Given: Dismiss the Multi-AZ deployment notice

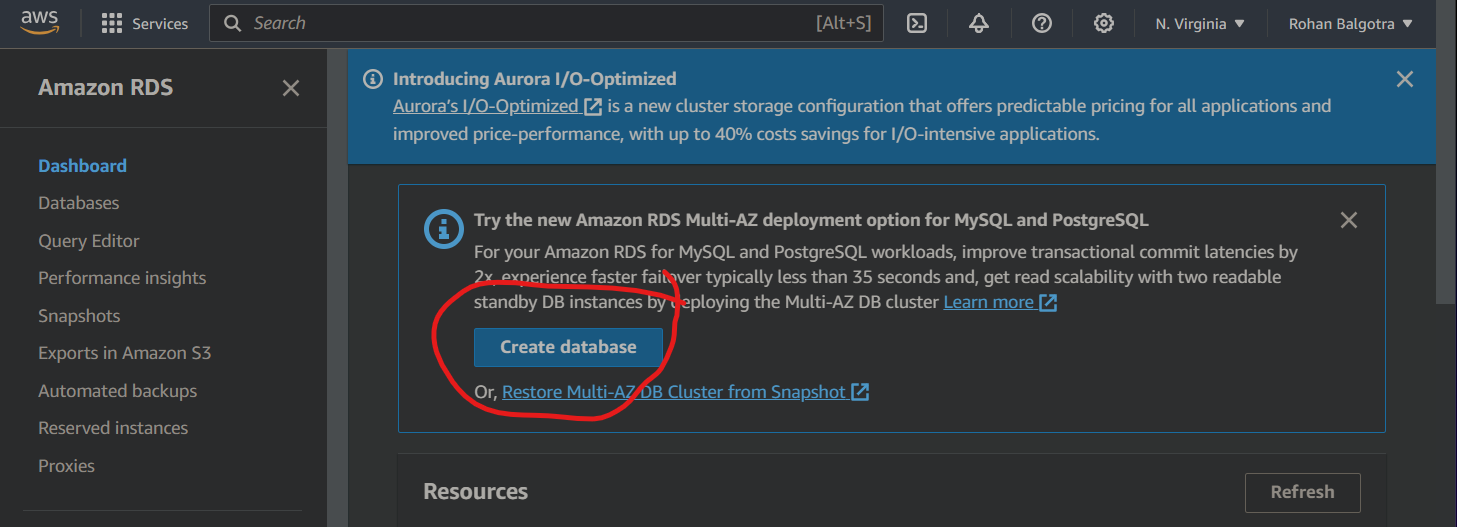Looking at the screenshot, I should 1349,220.
